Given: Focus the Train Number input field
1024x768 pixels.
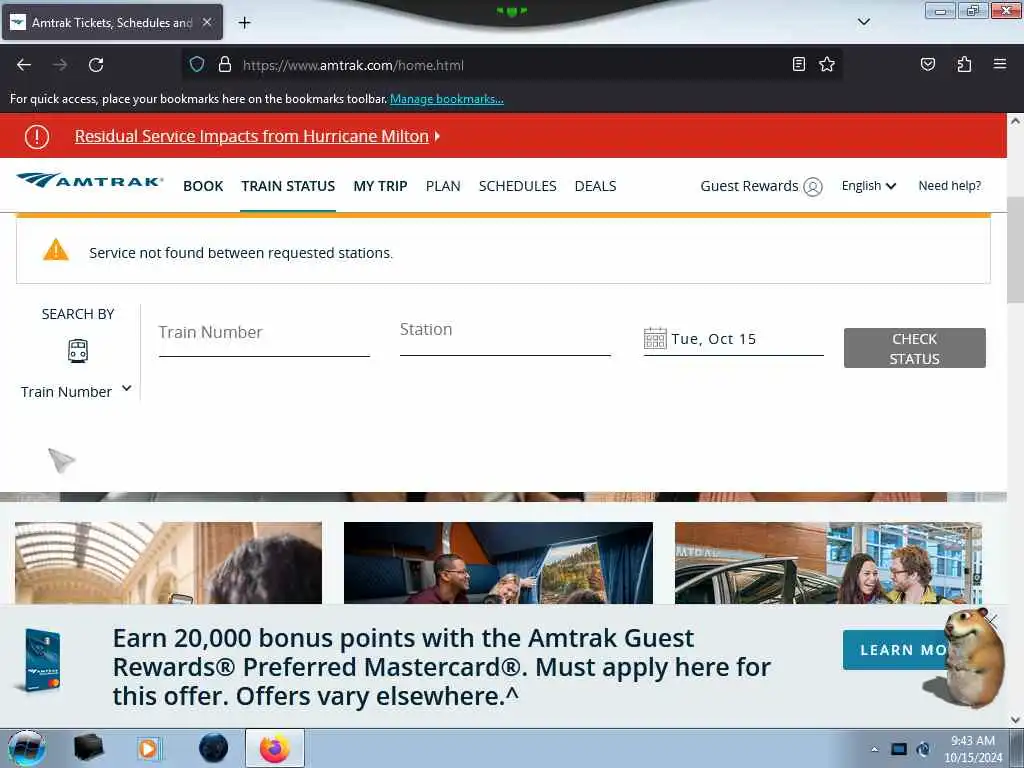Looking at the screenshot, I should [x=264, y=338].
